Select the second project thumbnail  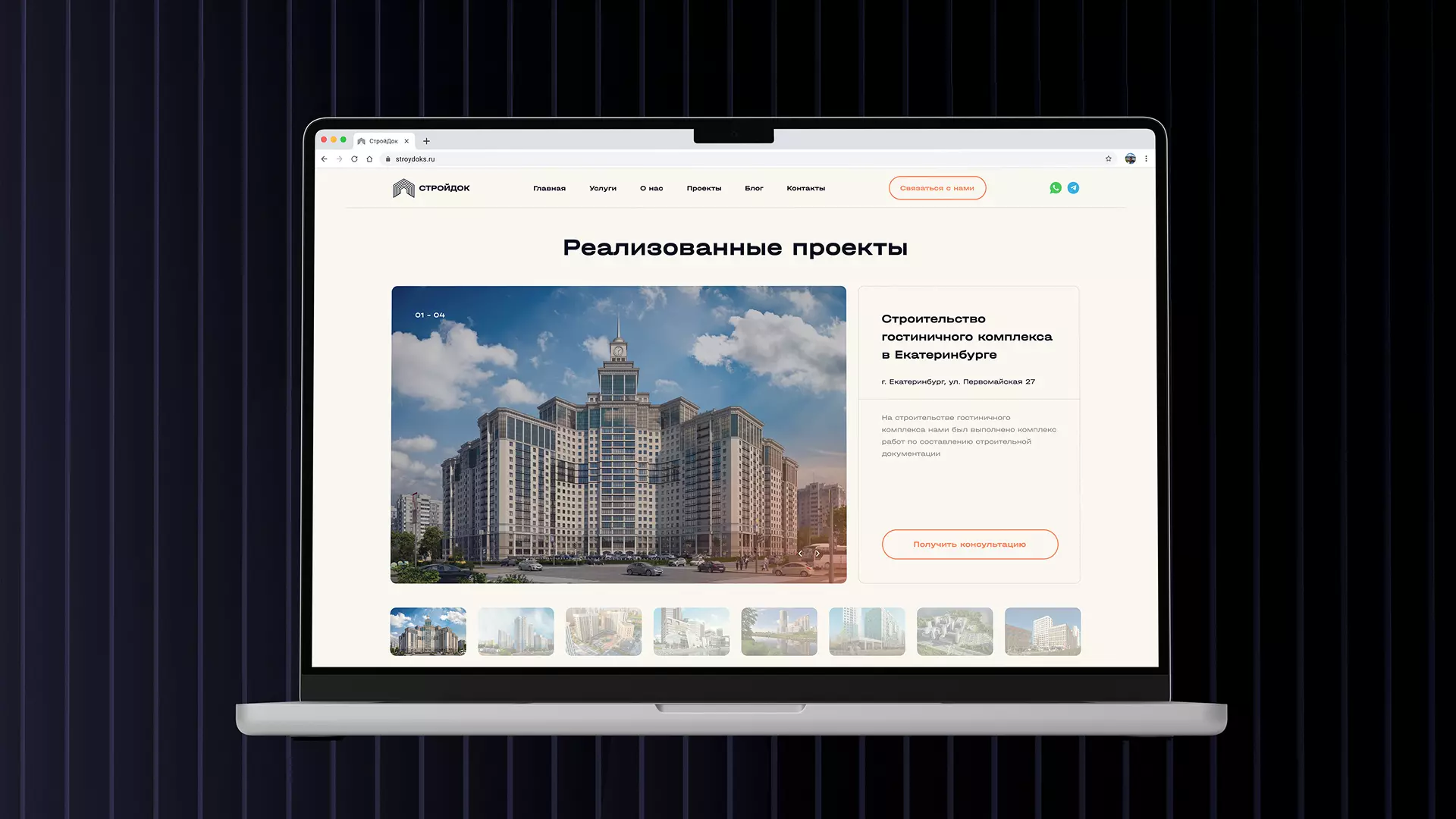tap(516, 631)
